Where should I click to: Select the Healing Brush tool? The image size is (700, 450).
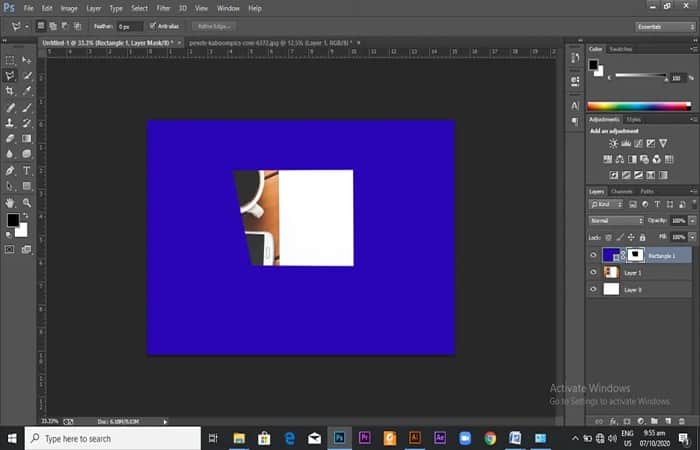click(x=10, y=108)
